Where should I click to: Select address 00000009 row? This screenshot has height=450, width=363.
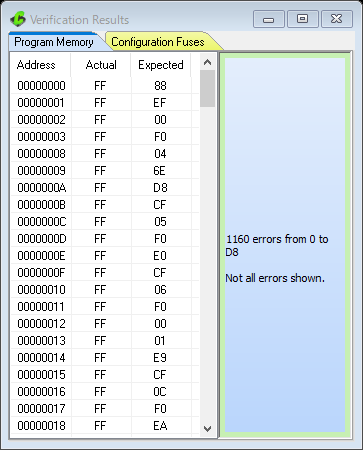[105, 171]
